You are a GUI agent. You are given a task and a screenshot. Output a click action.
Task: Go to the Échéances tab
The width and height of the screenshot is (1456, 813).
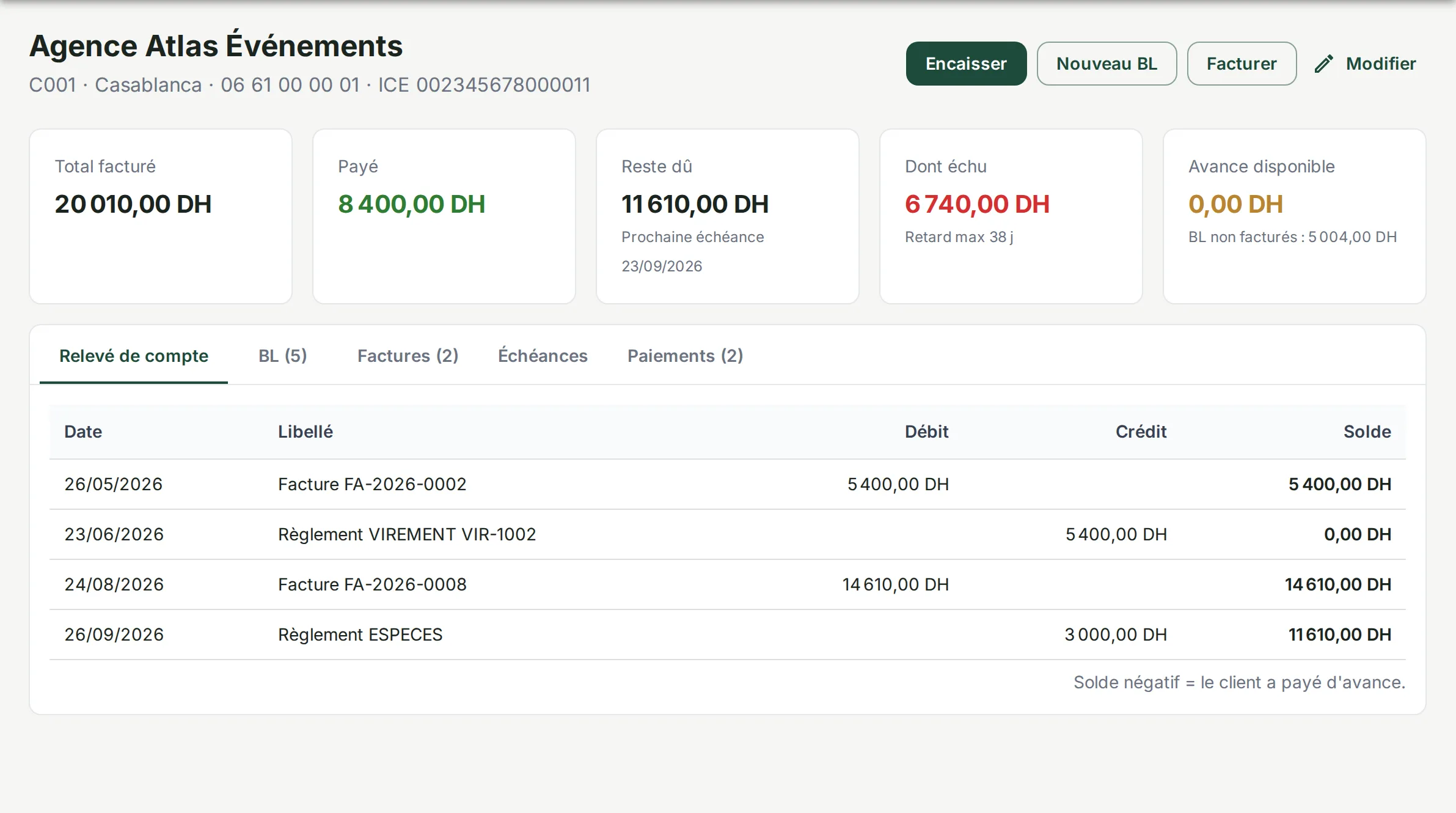click(543, 356)
